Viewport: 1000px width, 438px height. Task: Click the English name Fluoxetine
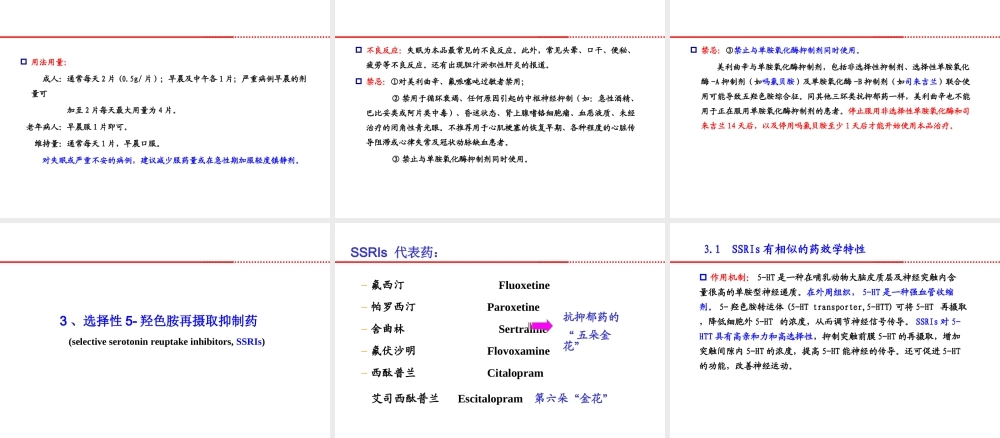coord(524,285)
